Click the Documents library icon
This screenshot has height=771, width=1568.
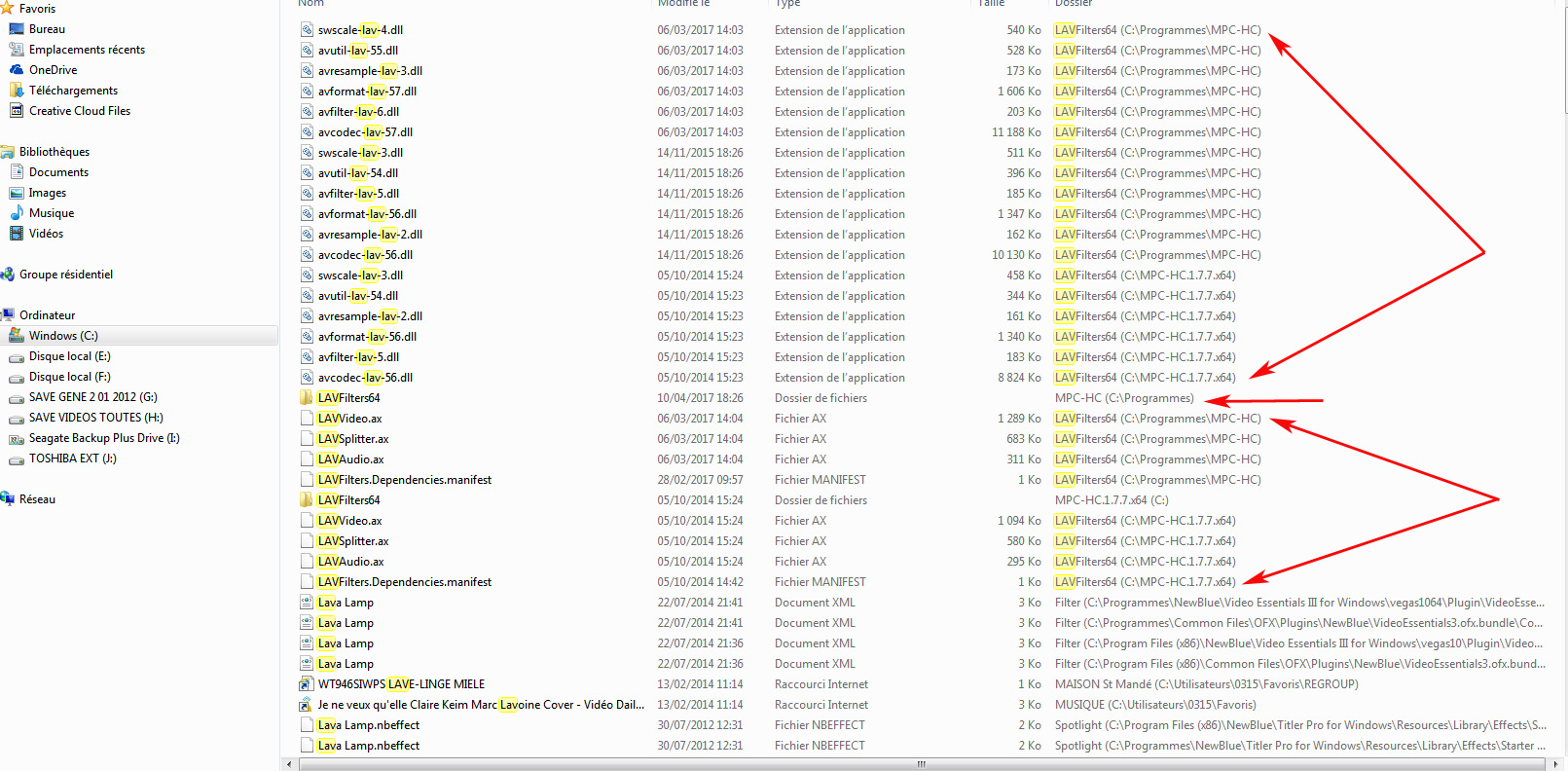17,172
